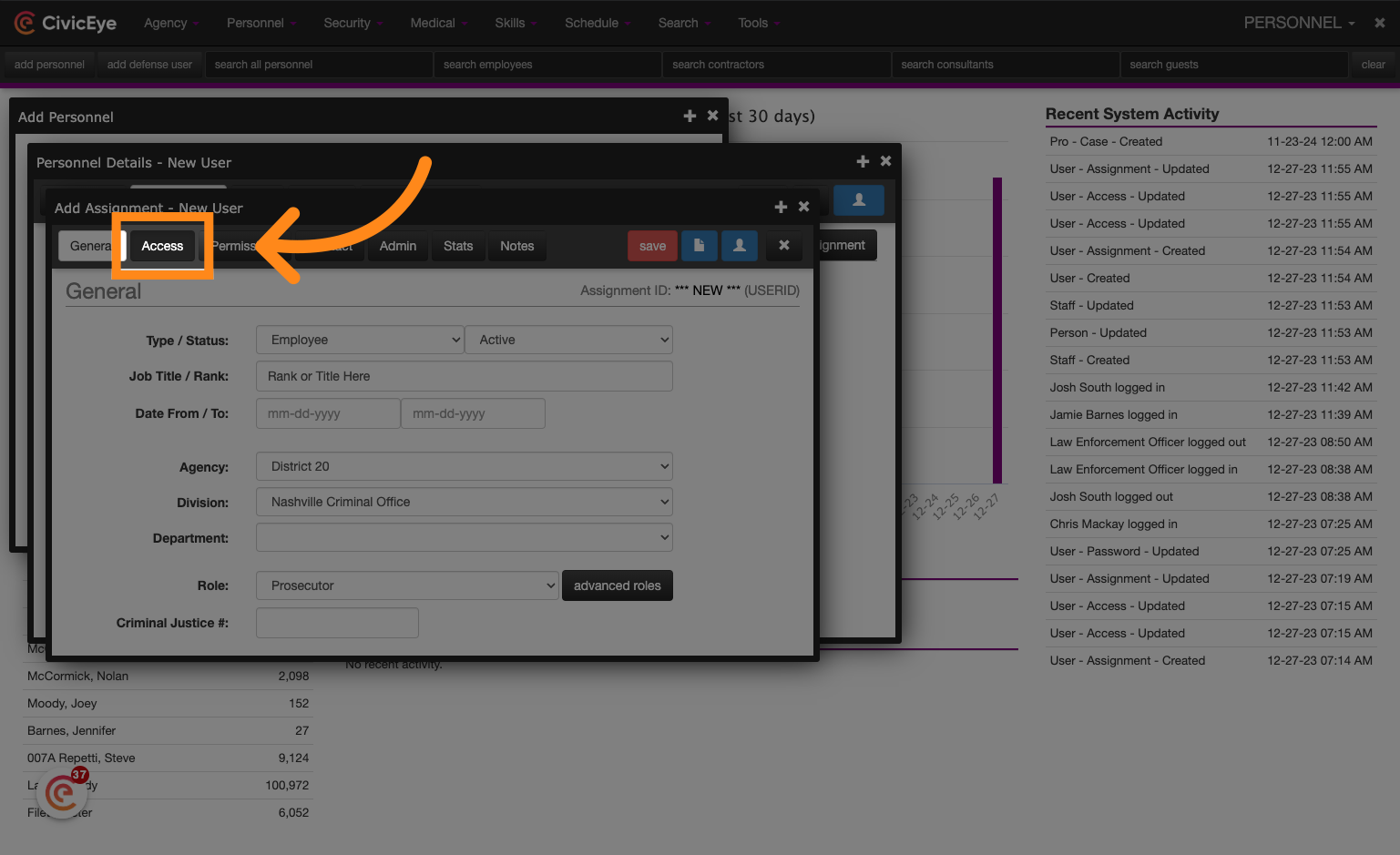The height and width of the screenshot is (855, 1400).
Task: Select the Pro - Case - Created activity
Action: (x=1211, y=141)
